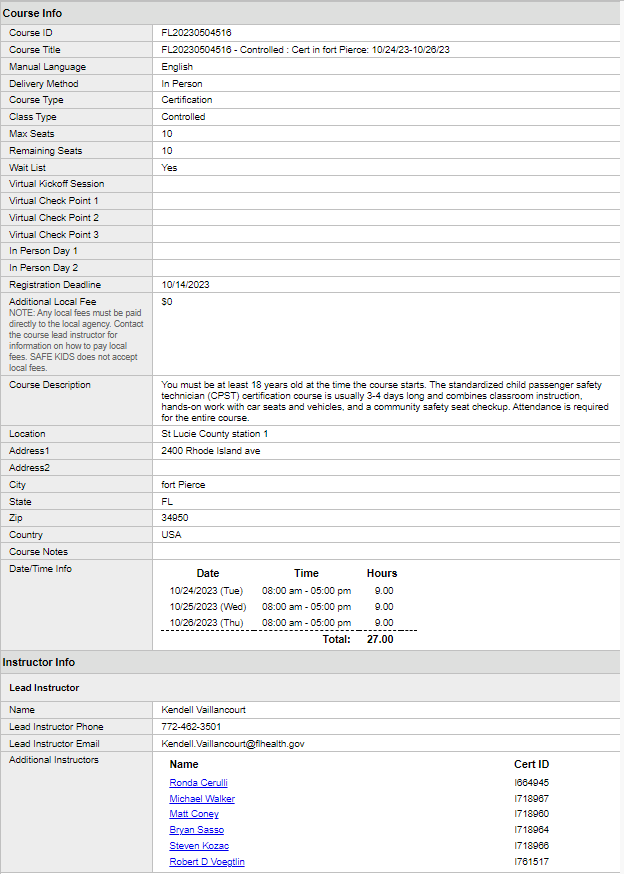Click the Virtual Check Point 1 label
The height and width of the screenshot is (874, 624).
54,201
